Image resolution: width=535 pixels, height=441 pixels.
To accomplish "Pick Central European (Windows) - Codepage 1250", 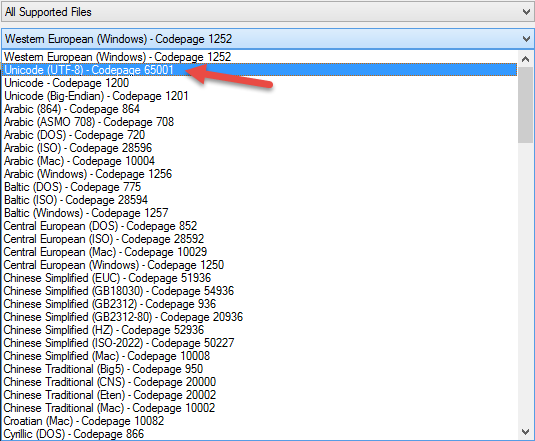I will point(260,265).
